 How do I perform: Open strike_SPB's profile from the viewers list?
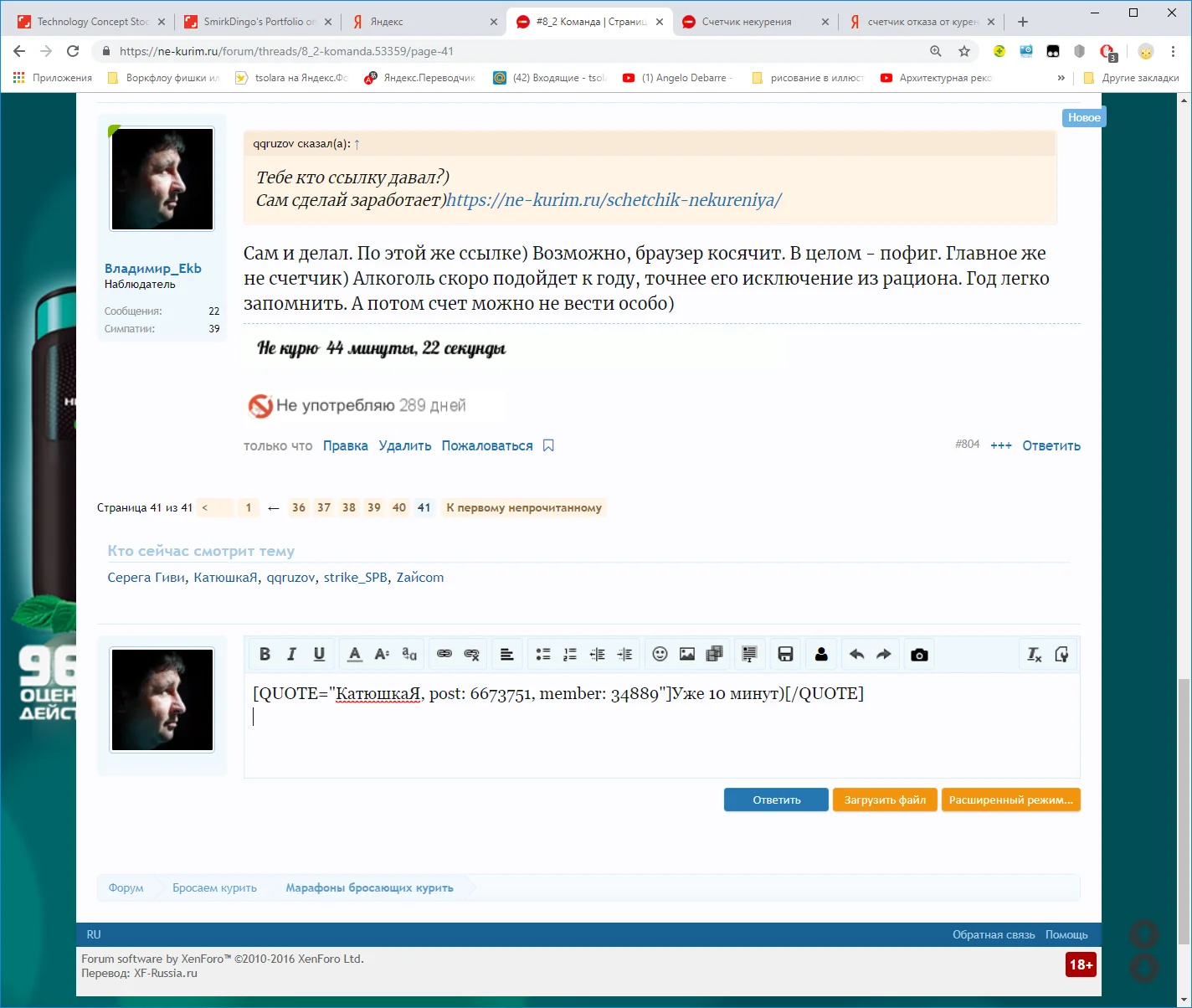point(356,578)
